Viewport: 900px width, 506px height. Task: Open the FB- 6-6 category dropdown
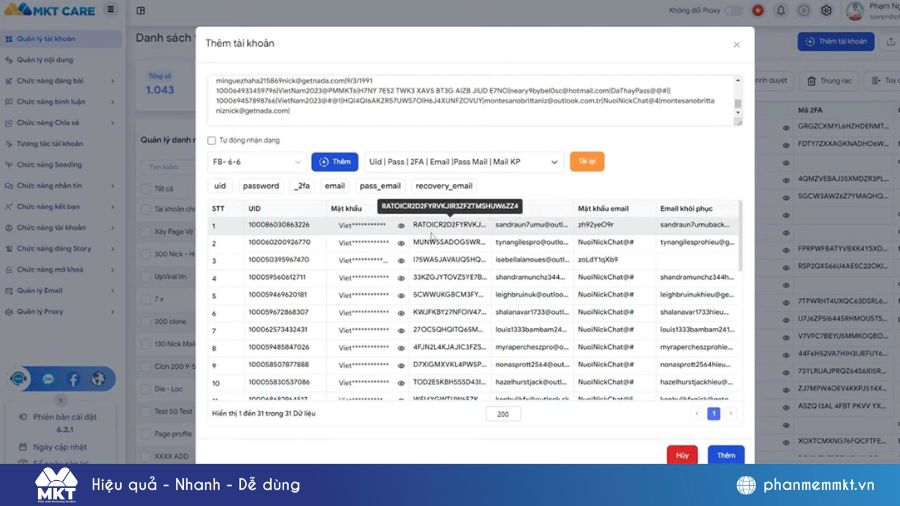pos(257,162)
